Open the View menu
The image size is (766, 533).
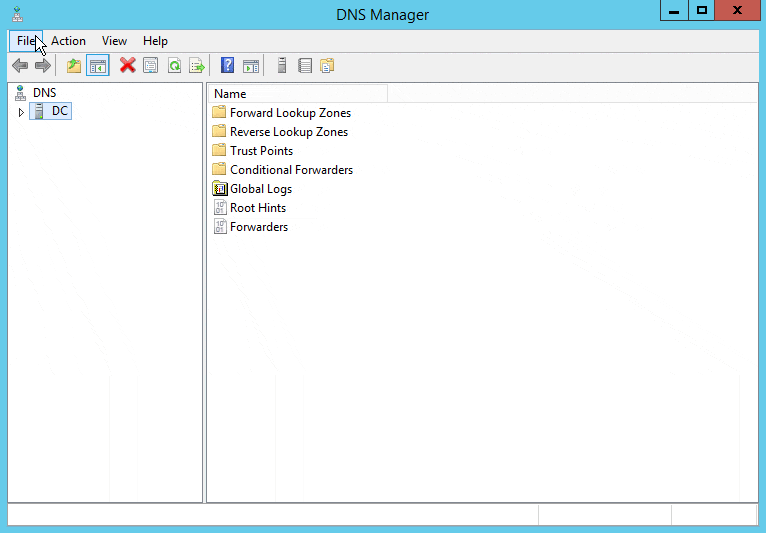[x=114, y=41]
